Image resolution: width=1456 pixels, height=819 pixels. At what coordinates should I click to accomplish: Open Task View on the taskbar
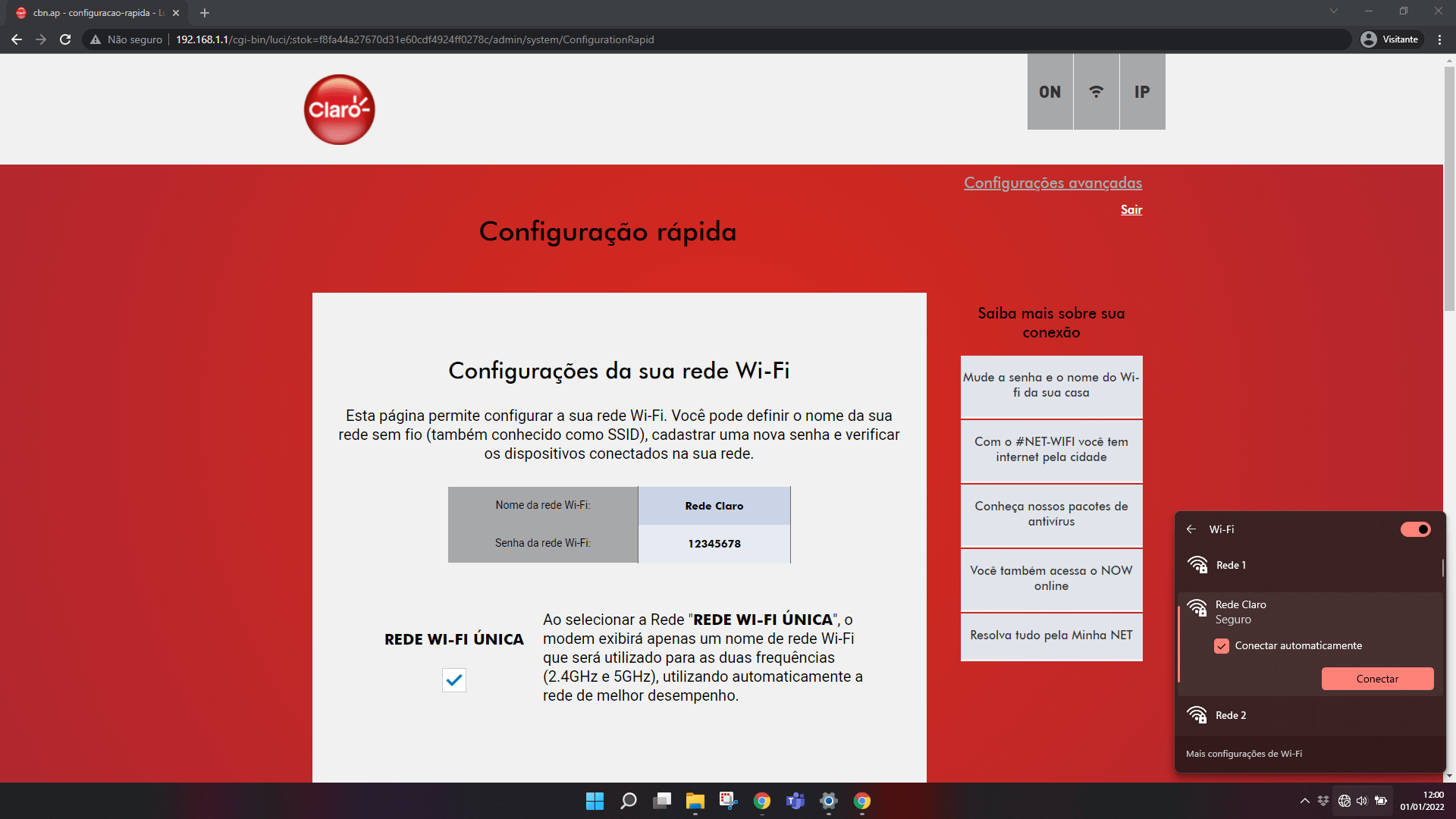662,801
